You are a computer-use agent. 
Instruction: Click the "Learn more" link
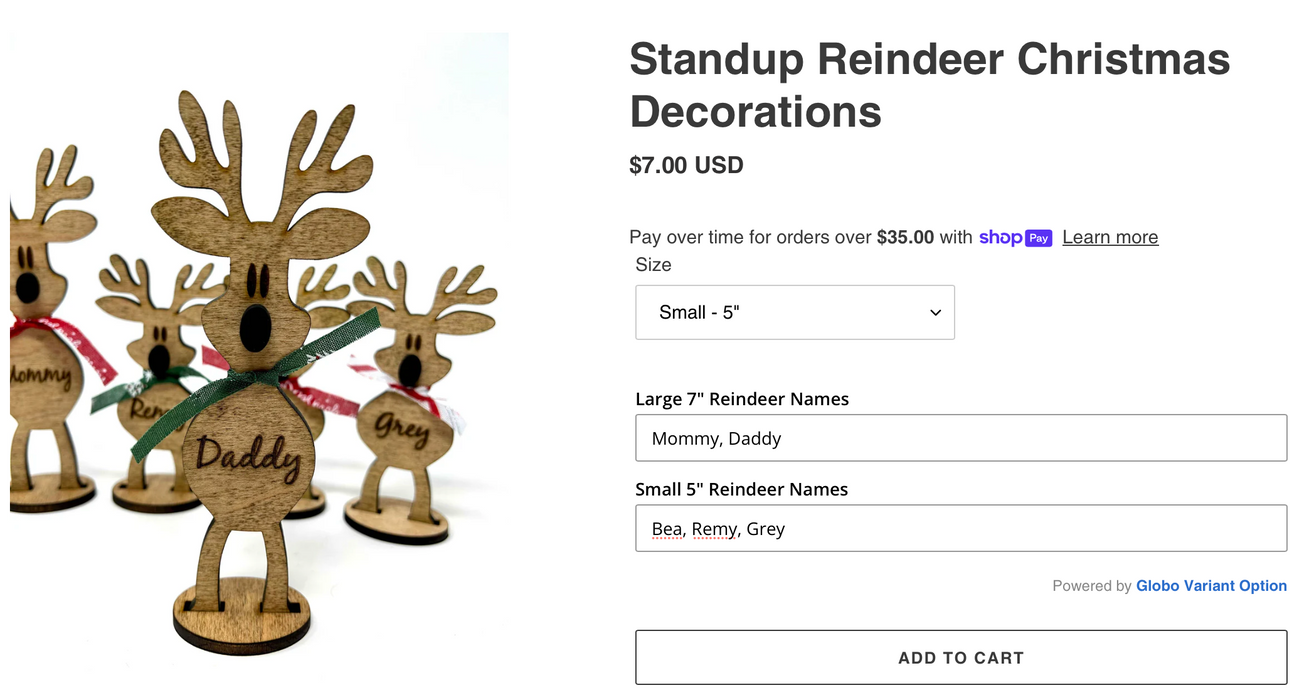coord(1110,237)
